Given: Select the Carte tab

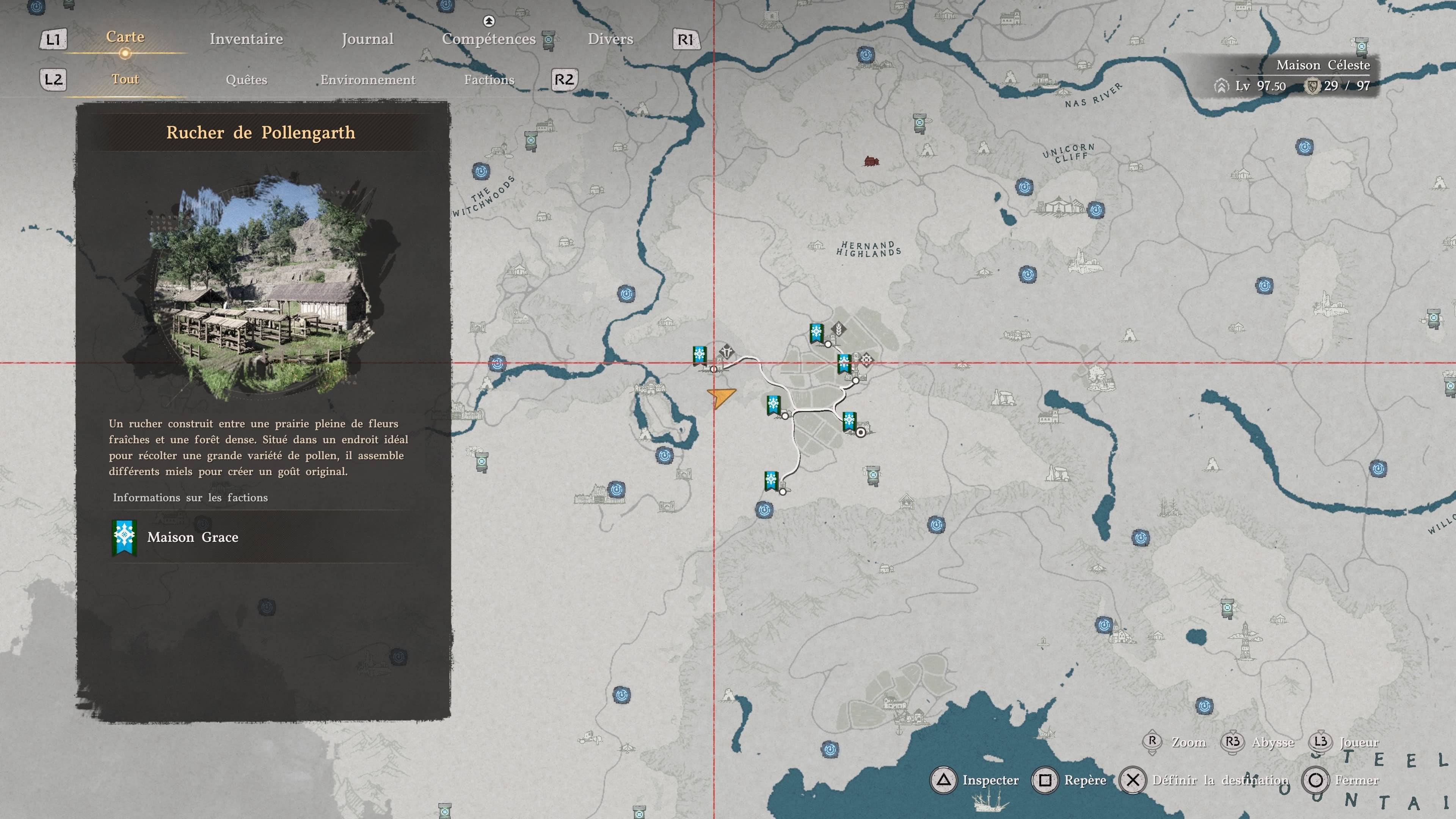Looking at the screenshot, I should 125,37.
